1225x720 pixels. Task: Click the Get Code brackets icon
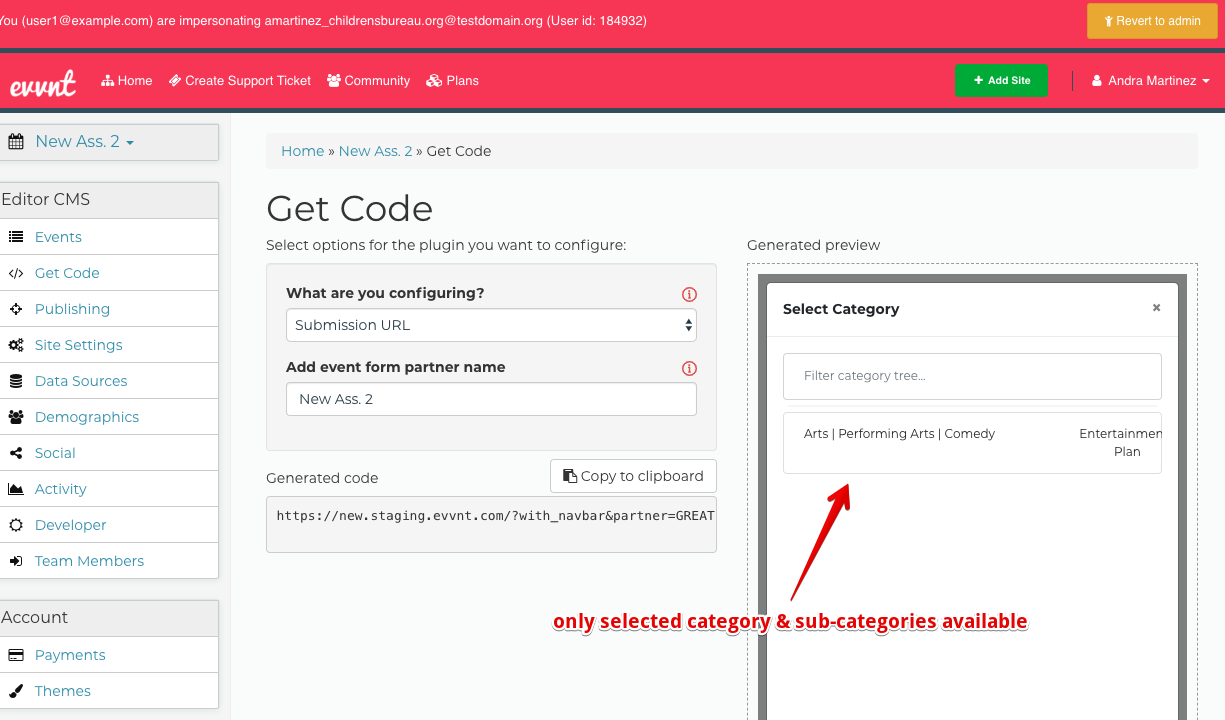click(16, 273)
